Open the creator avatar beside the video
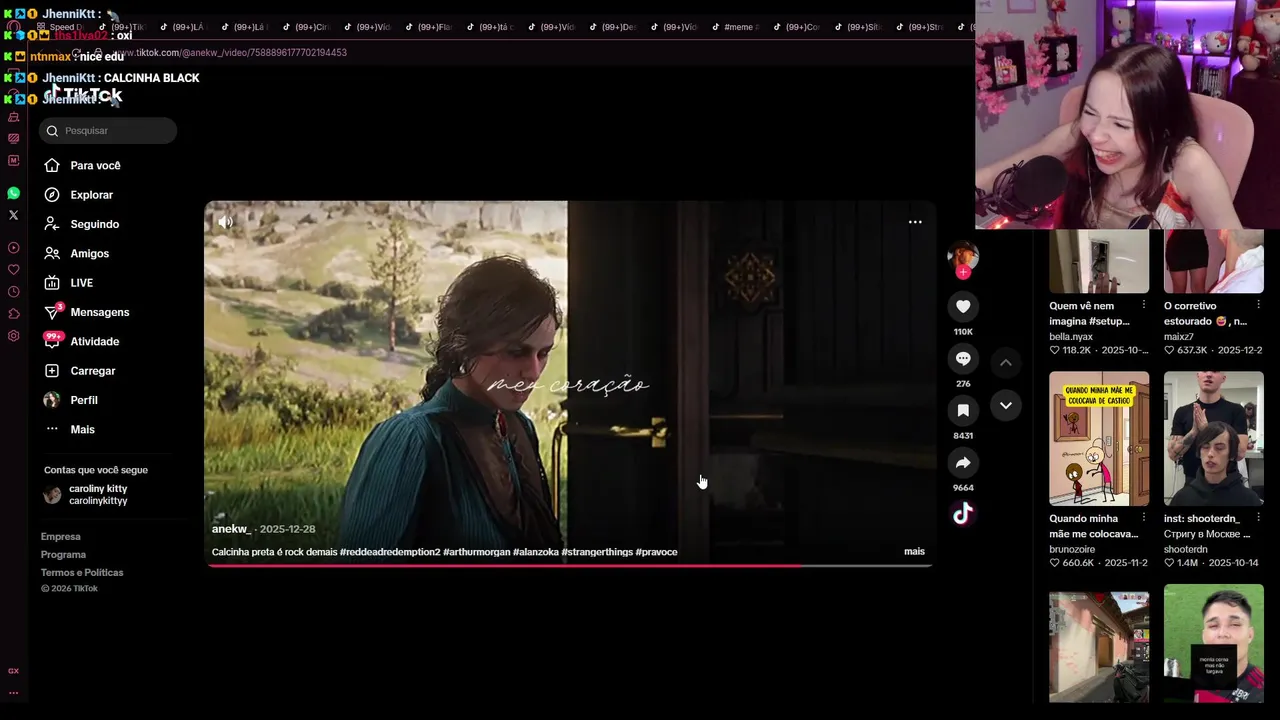This screenshot has height=720, width=1280. point(962,256)
